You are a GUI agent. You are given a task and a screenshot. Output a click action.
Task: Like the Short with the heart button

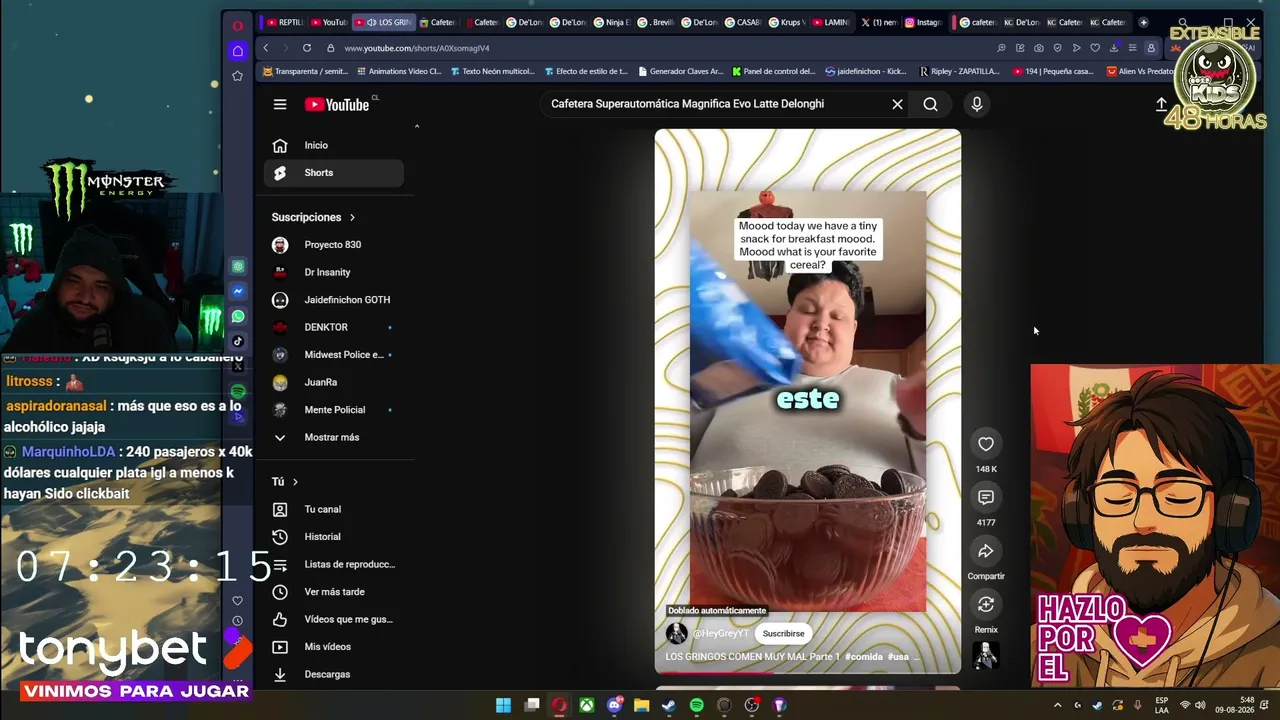click(x=986, y=444)
